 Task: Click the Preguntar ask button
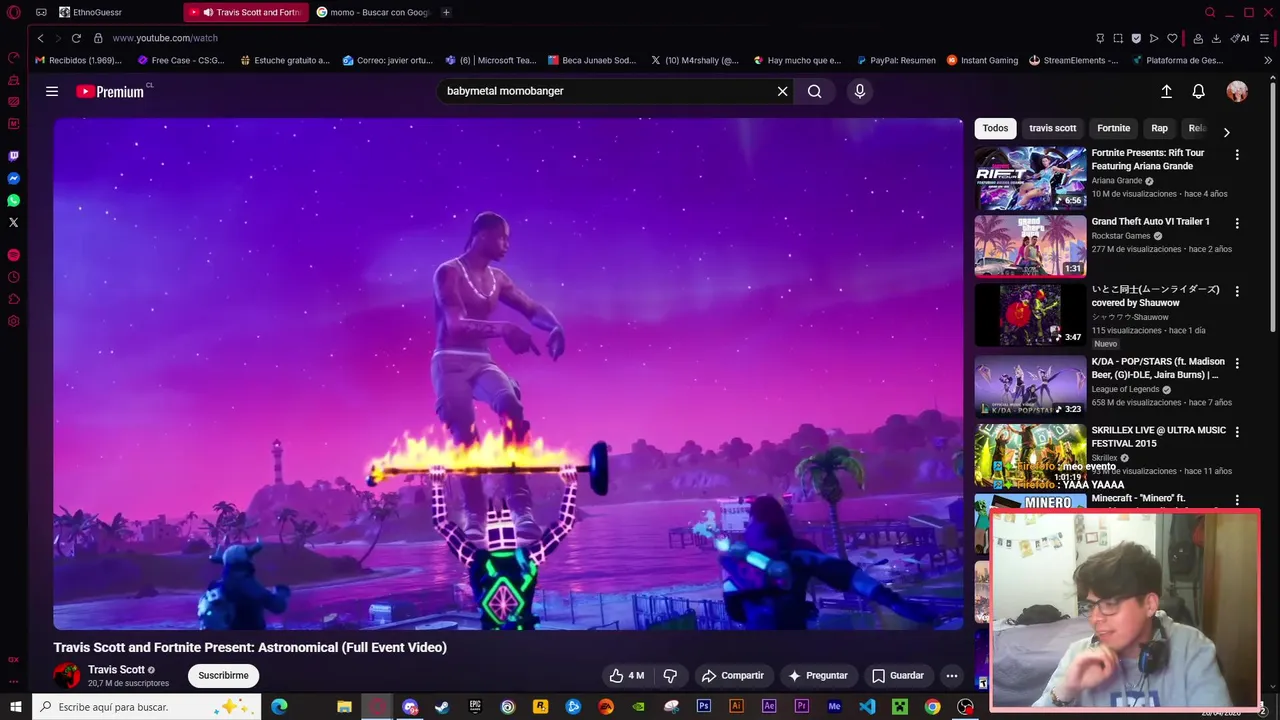818,676
